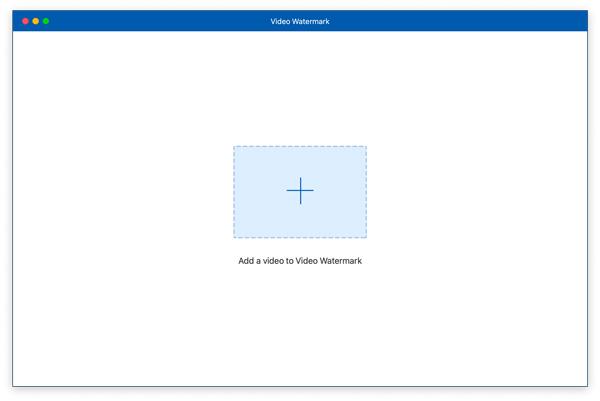Click the 'Video Watermark' window title

300,21
